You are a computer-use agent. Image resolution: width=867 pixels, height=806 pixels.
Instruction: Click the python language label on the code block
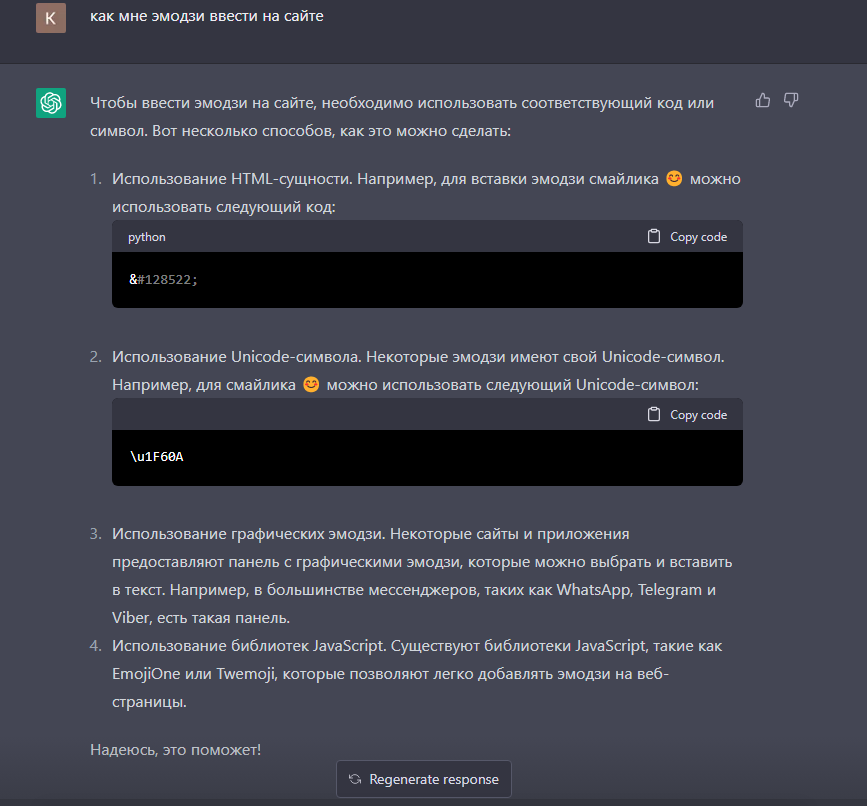pos(147,238)
